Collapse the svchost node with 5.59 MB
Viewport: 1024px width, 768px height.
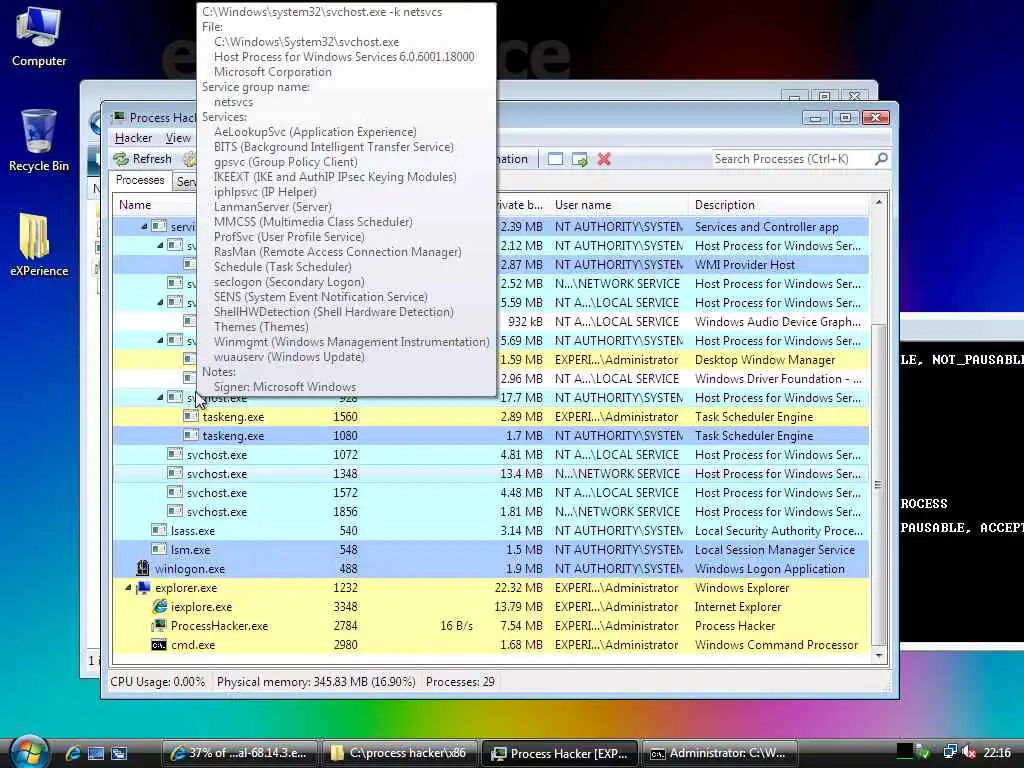[160, 302]
